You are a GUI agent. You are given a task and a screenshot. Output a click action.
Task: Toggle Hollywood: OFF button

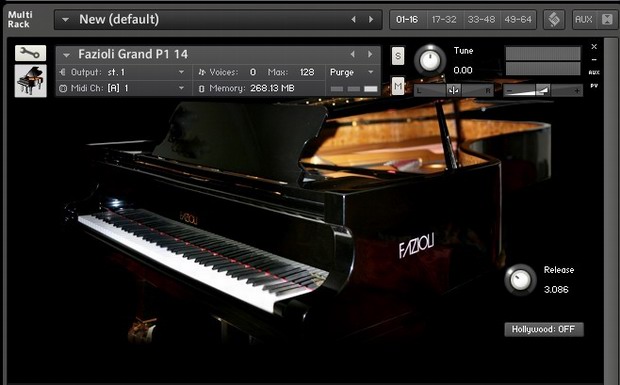(x=544, y=329)
